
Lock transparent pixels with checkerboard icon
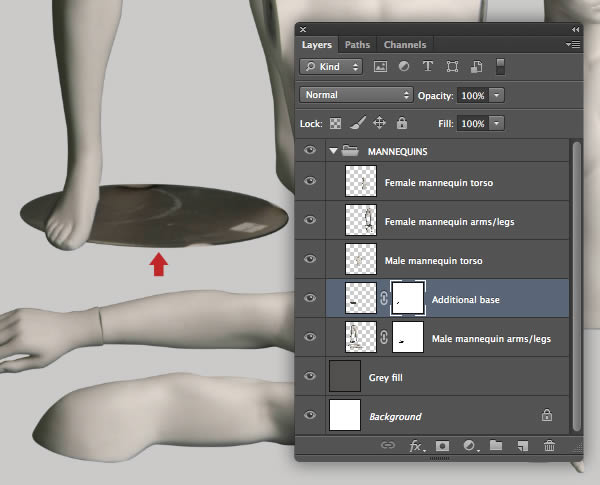(x=335, y=123)
